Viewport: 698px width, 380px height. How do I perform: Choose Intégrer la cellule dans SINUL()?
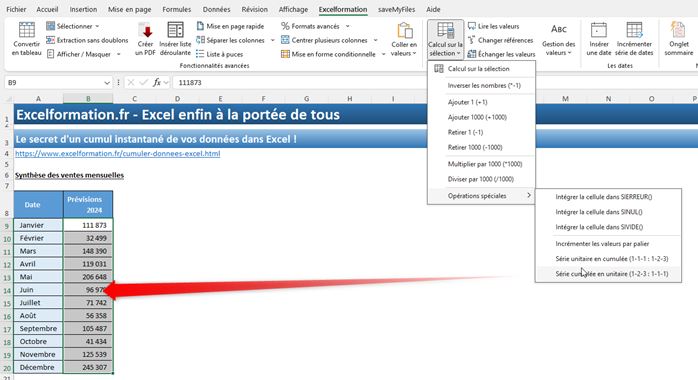[x=608, y=212]
